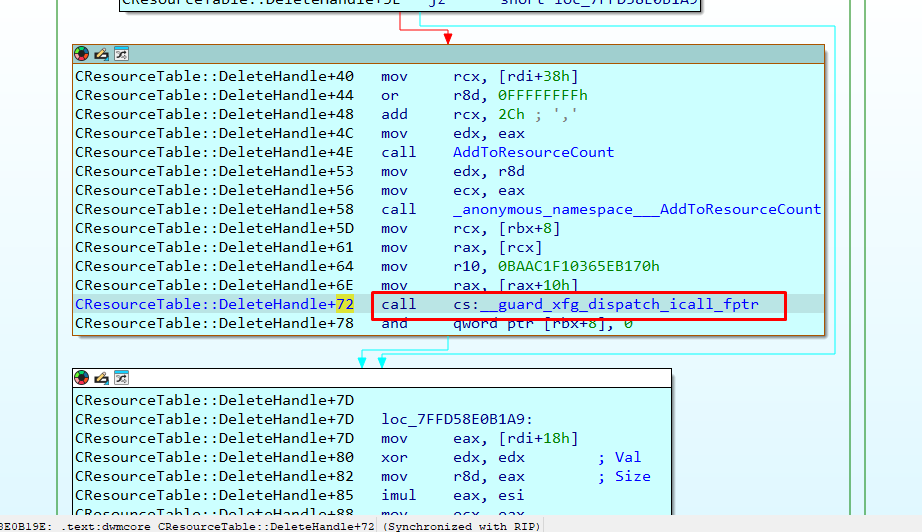Click the address CResourceTable::DeleteHandle+78
Viewport: 922px width, 532px height.
[214, 324]
